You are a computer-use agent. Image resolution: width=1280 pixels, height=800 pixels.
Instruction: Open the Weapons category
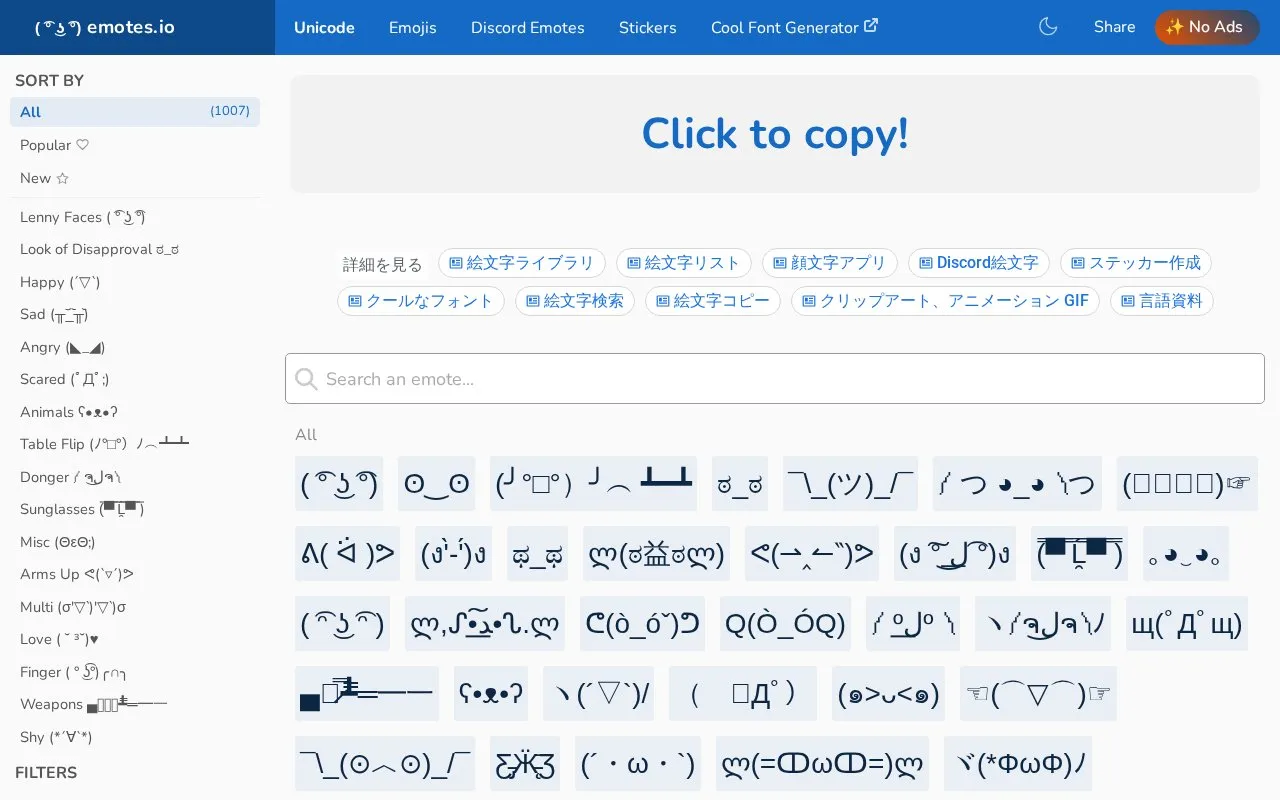tap(135, 704)
